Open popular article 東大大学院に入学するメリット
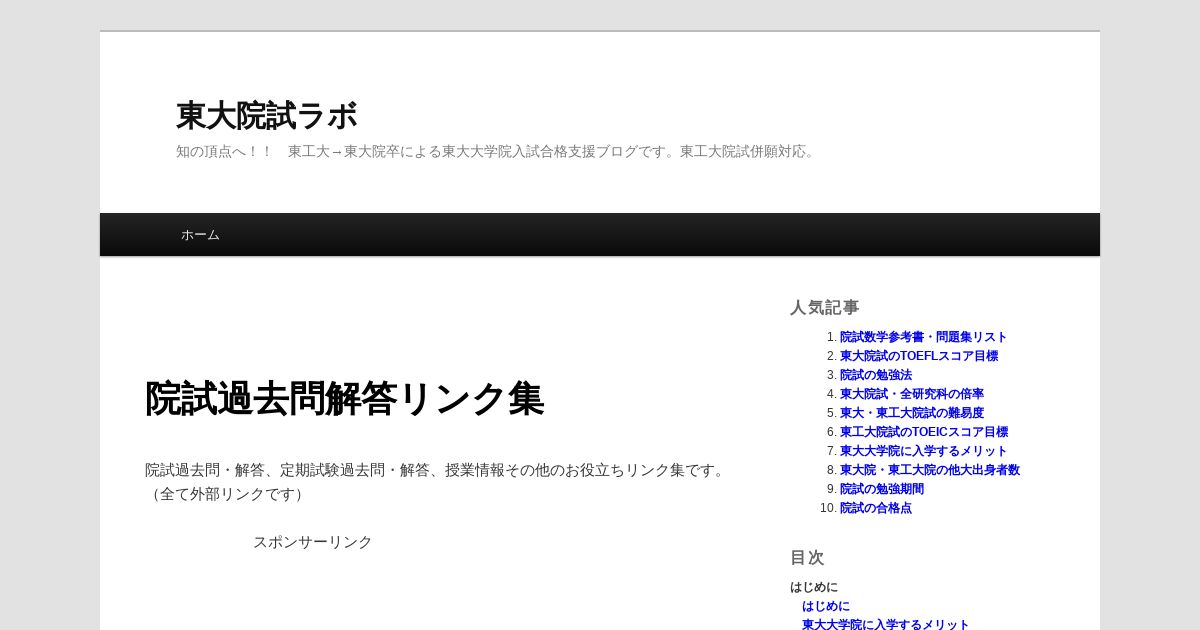 [924, 451]
